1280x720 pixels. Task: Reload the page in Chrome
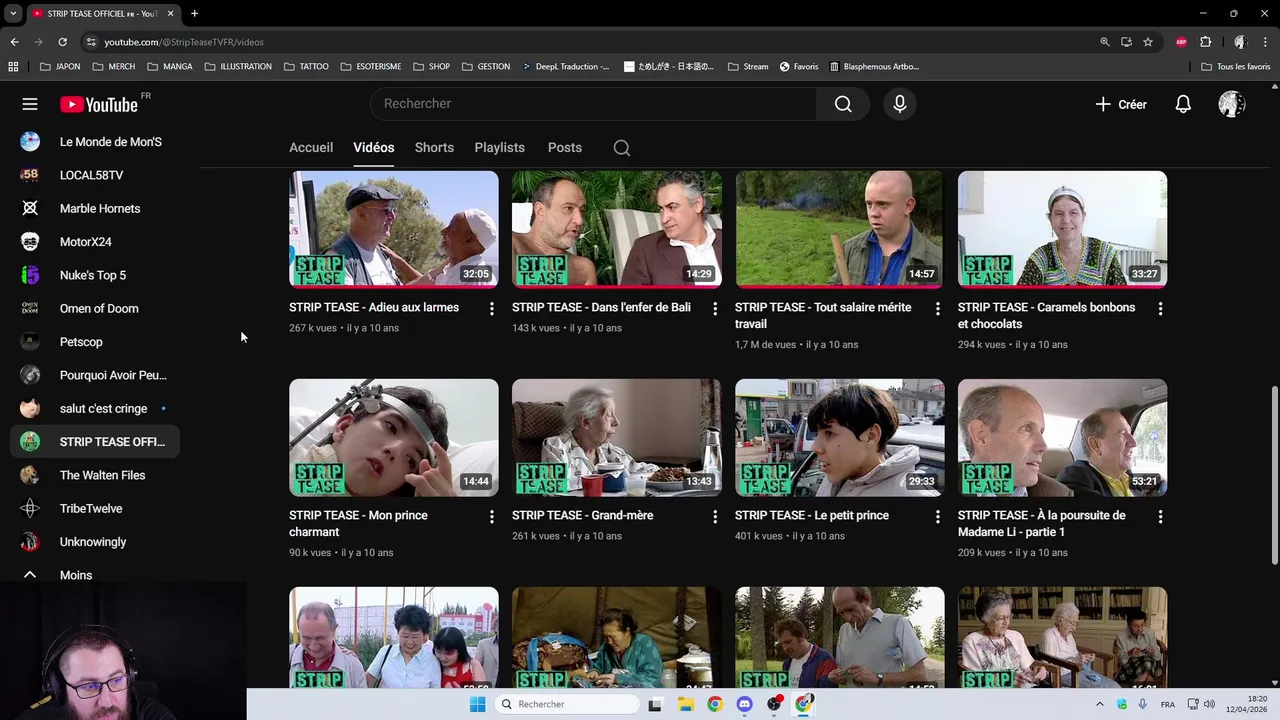[62, 42]
